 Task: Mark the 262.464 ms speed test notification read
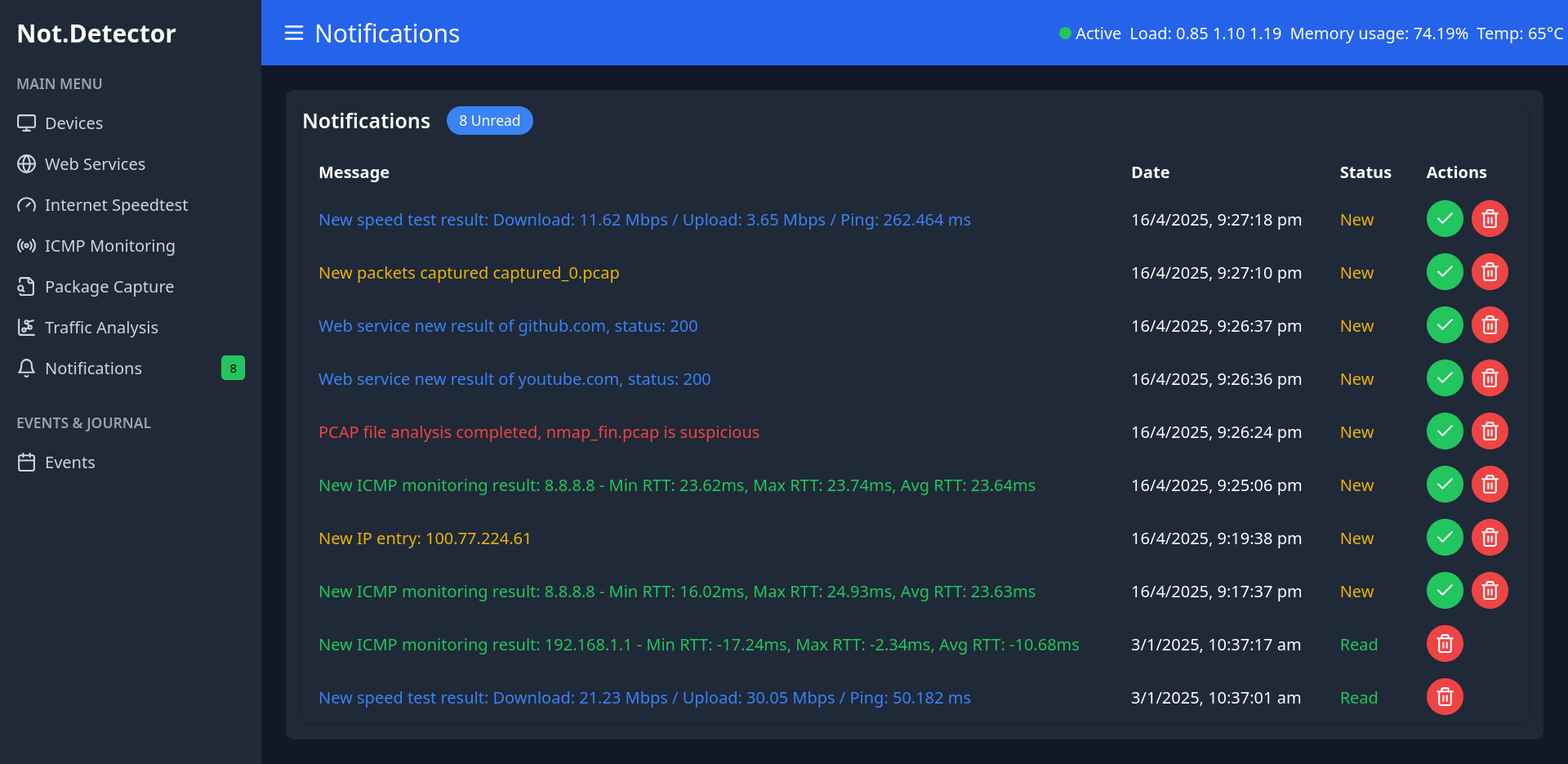click(x=1445, y=219)
